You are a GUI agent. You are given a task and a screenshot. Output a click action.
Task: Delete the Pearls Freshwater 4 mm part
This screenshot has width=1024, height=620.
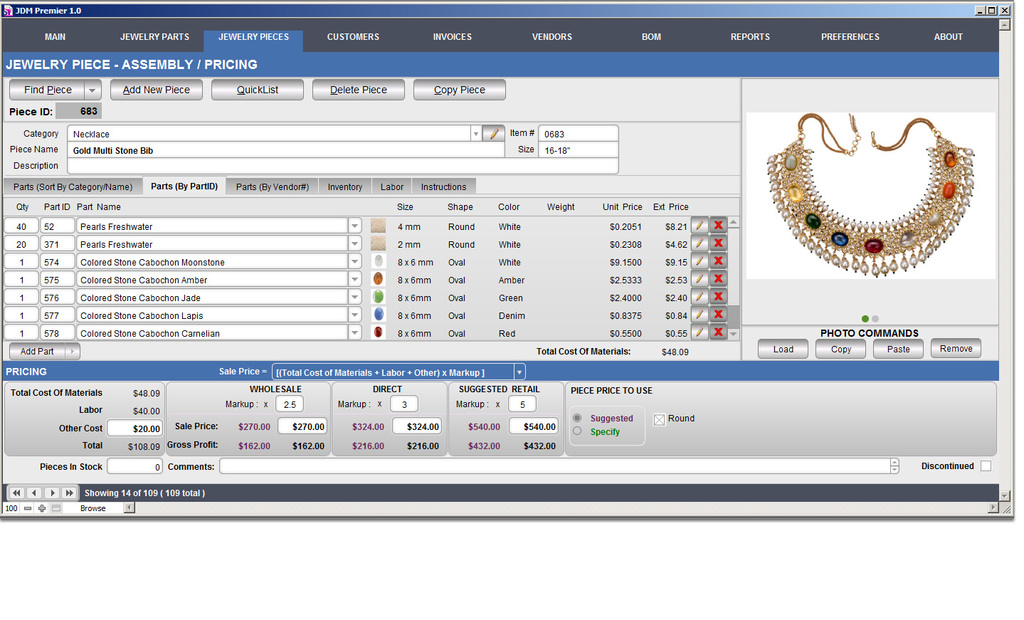718,226
